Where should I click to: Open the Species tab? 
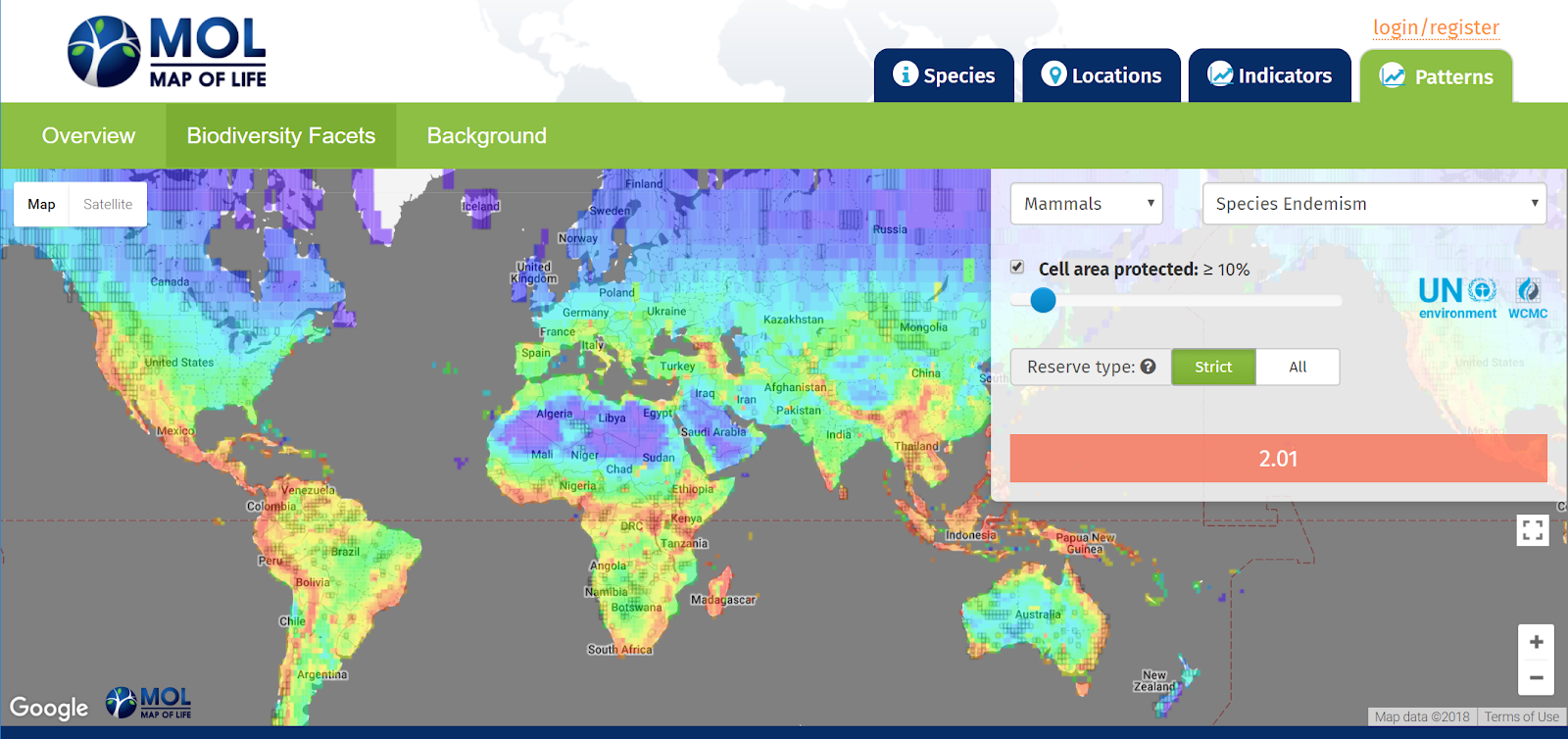tap(944, 75)
